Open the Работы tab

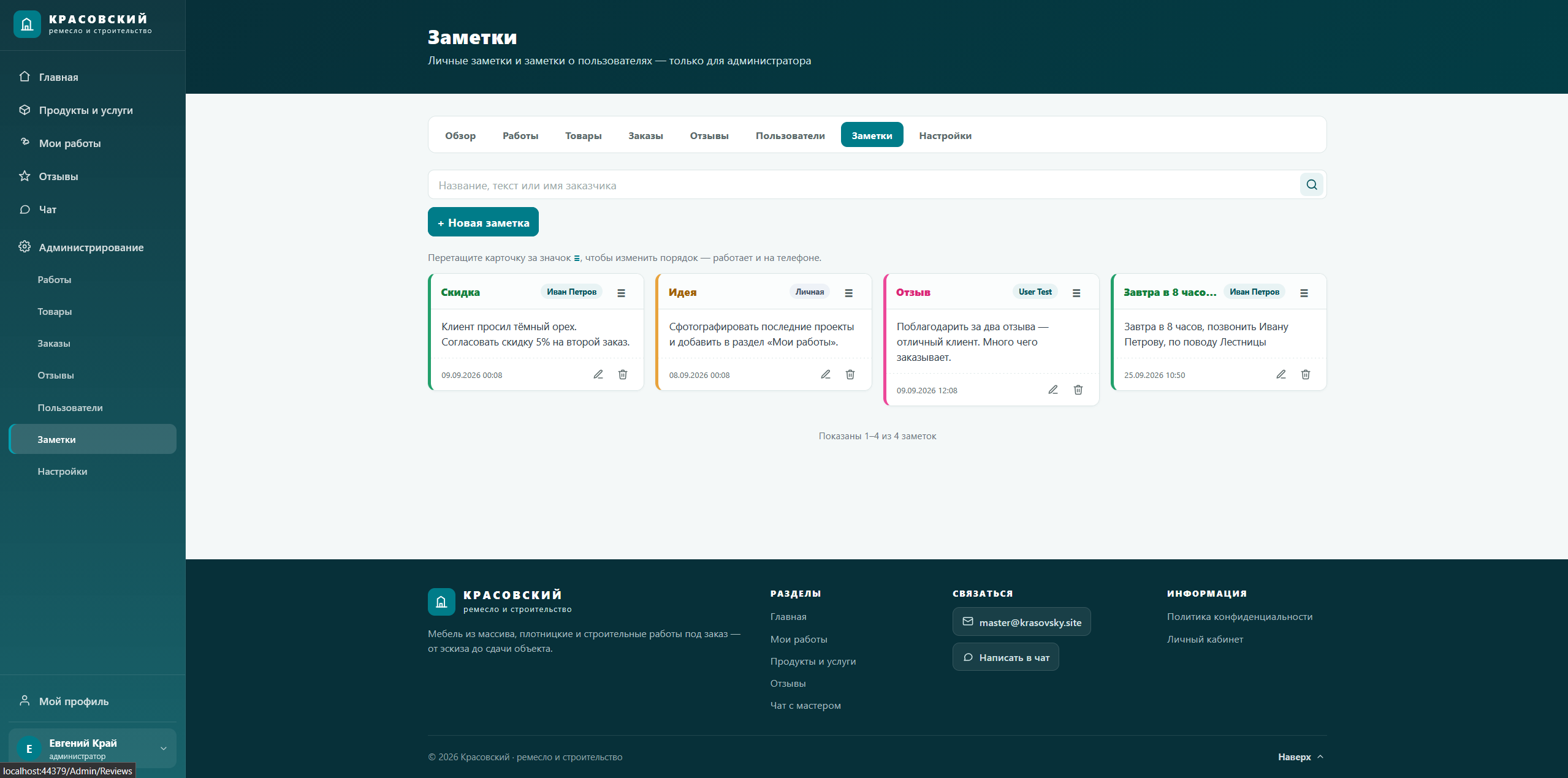coord(520,135)
